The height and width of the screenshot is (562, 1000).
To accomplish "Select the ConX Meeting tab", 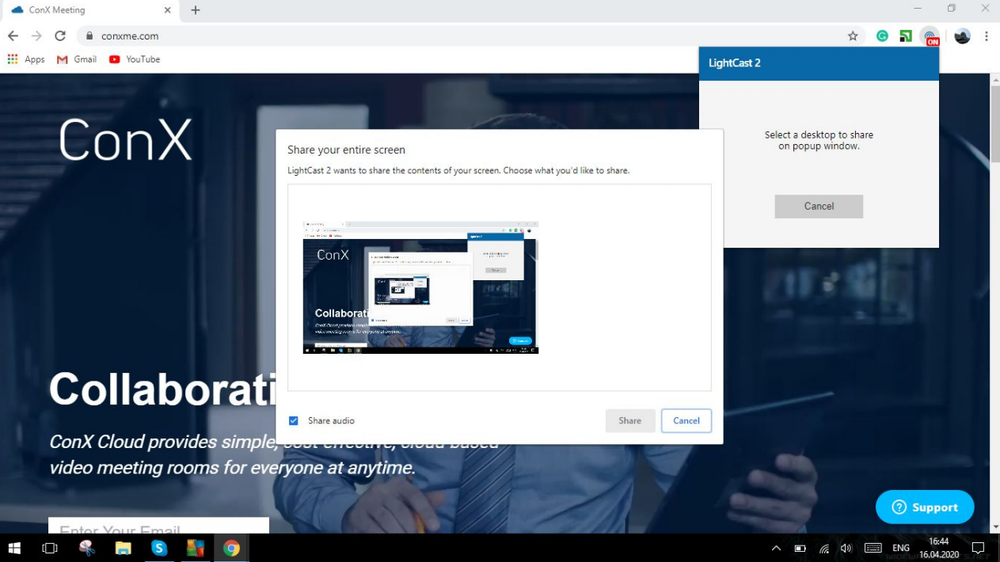I will click(x=89, y=10).
